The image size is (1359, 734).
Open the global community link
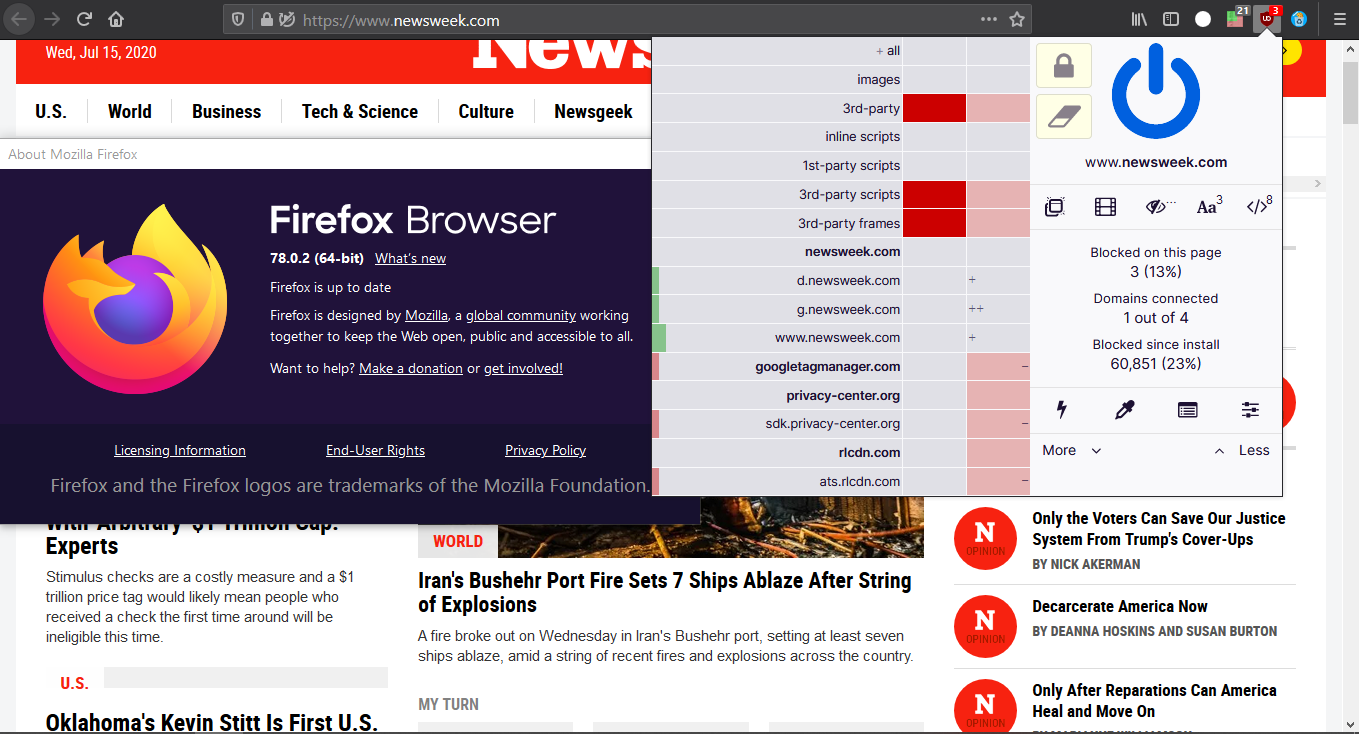pyautogui.click(x=521, y=315)
